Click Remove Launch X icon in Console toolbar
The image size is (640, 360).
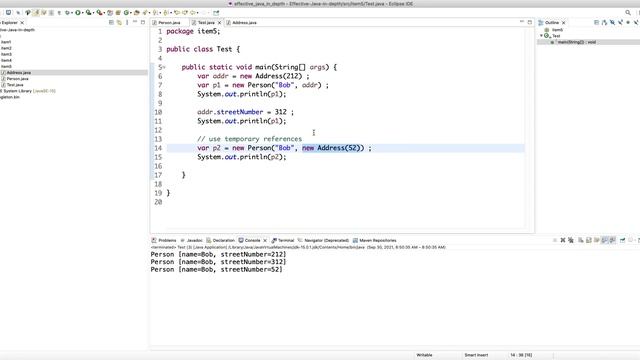(563, 240)
